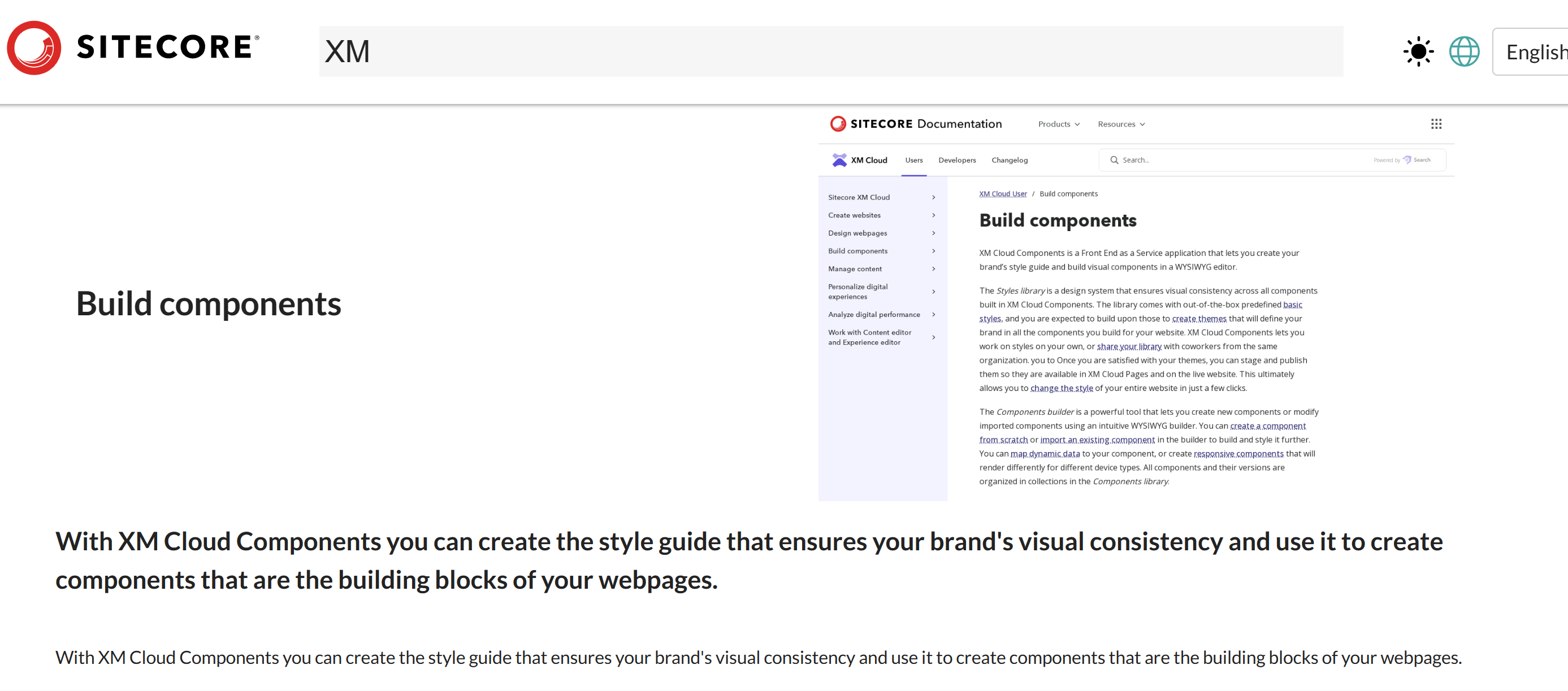
Task: Open the map dynamic data link
Action: [x=1045, y=454]
